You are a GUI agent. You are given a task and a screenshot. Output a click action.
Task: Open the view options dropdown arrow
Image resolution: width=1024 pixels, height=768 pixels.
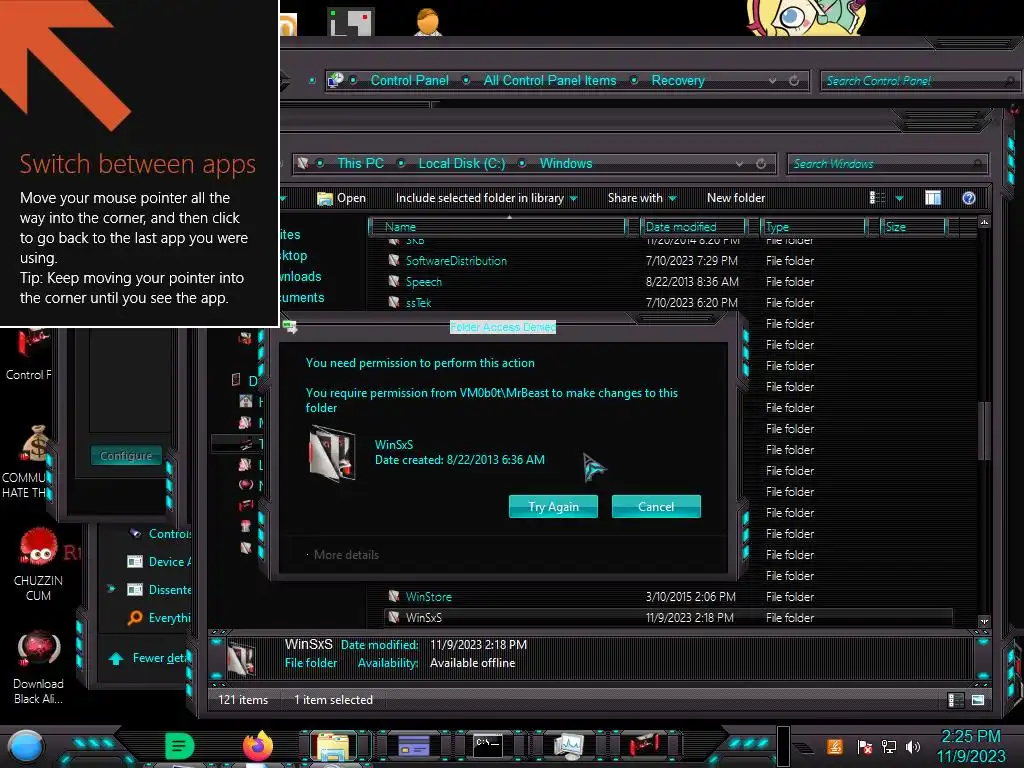pyautogui.click(x=899, y=198)
